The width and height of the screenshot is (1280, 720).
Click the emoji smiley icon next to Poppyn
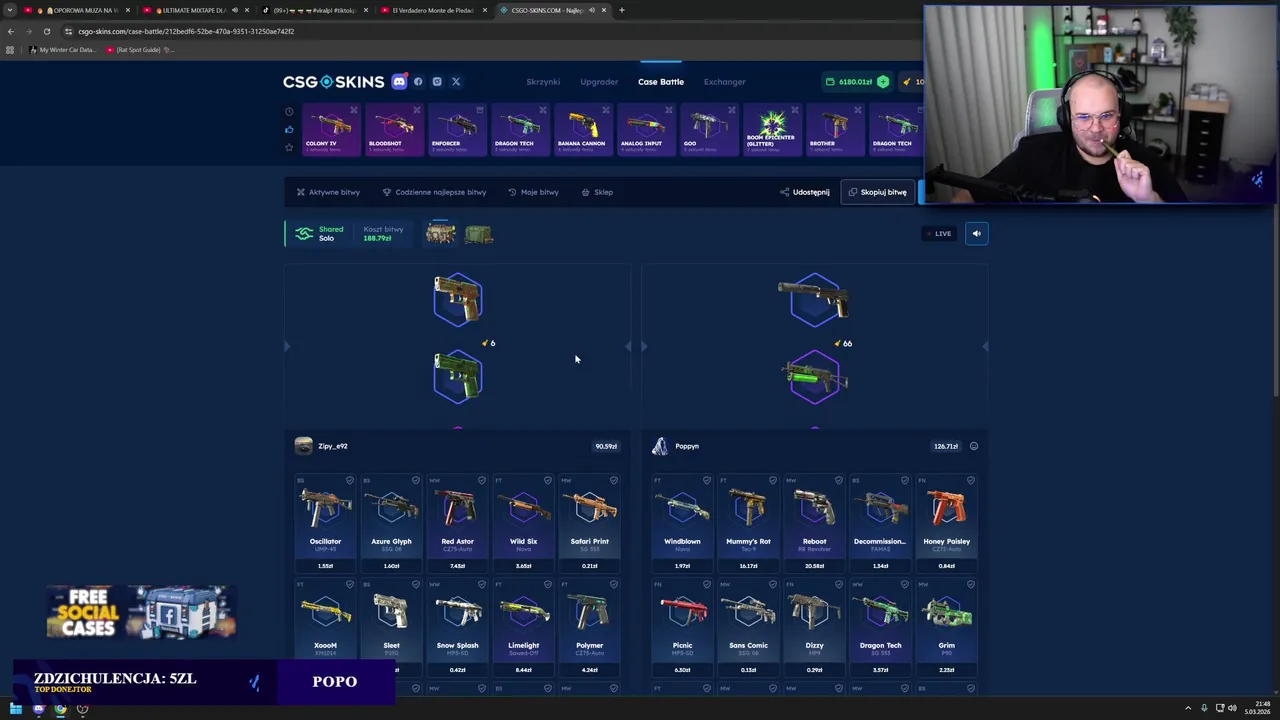974,446
